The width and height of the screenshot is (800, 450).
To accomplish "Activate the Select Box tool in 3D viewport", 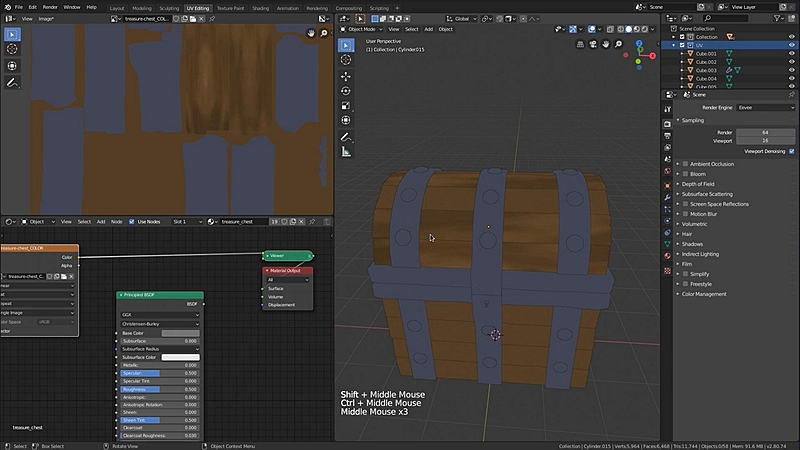I will tap(346, 45).
